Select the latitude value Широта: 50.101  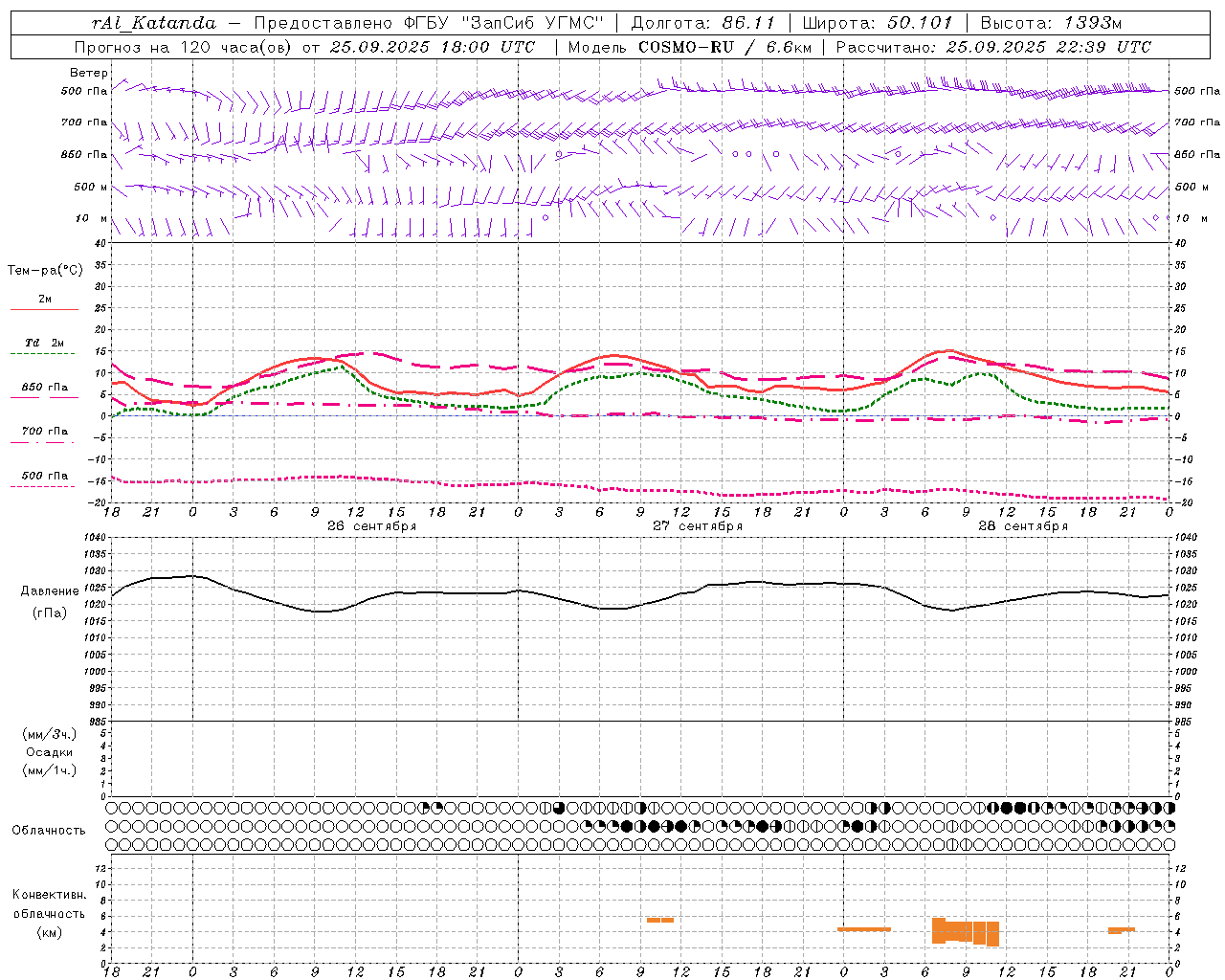coord(878,23)
